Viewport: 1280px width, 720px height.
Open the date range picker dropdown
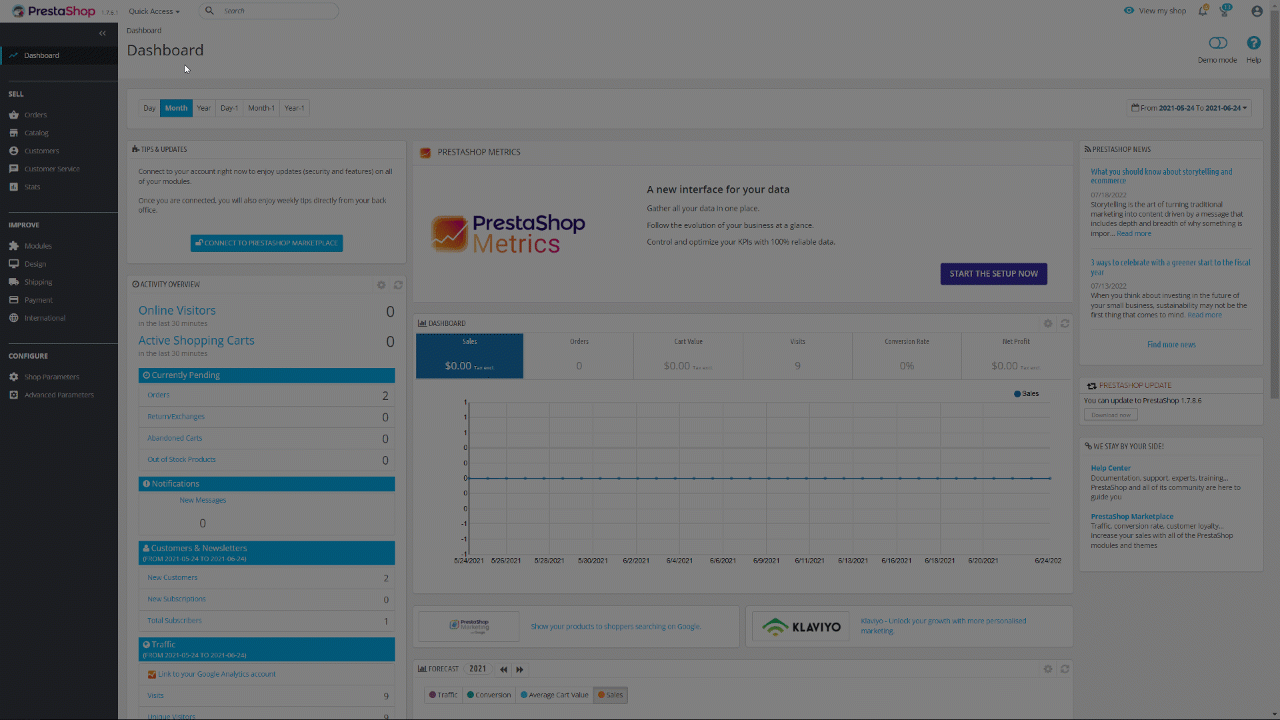click(x=1189, y=108)
